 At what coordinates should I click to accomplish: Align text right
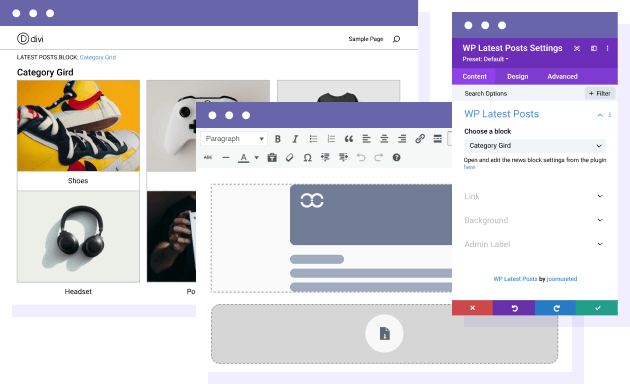coord(402,139)
